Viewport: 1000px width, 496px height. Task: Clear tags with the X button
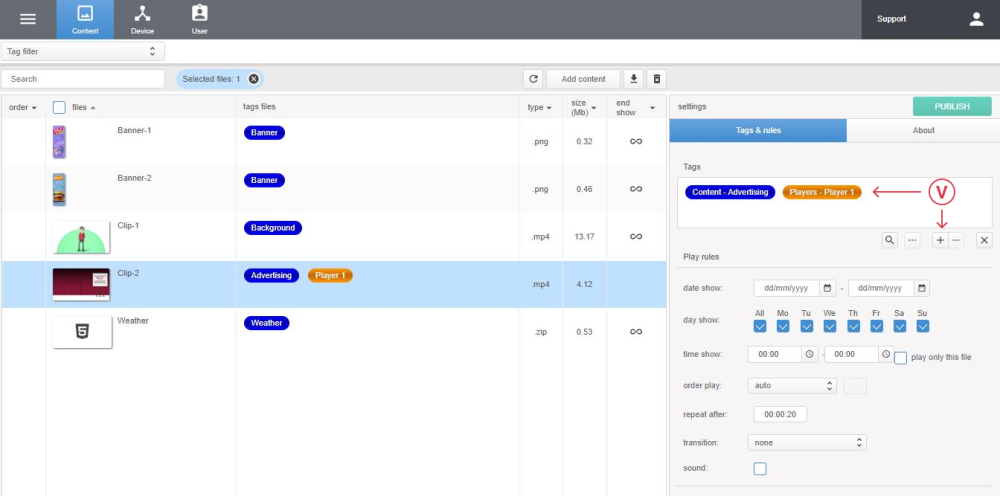[x=984, y=240]
